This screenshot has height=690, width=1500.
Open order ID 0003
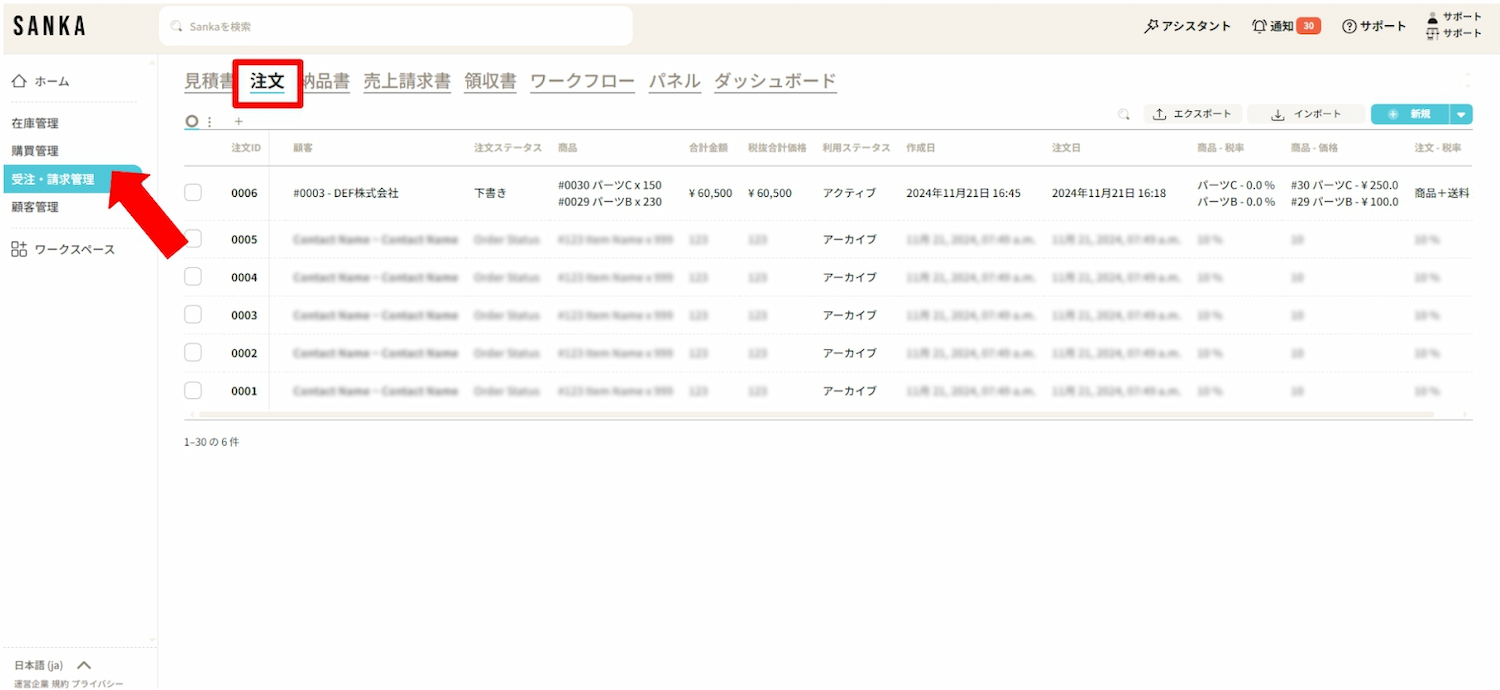pyautogui.click(x=244, y=315)
